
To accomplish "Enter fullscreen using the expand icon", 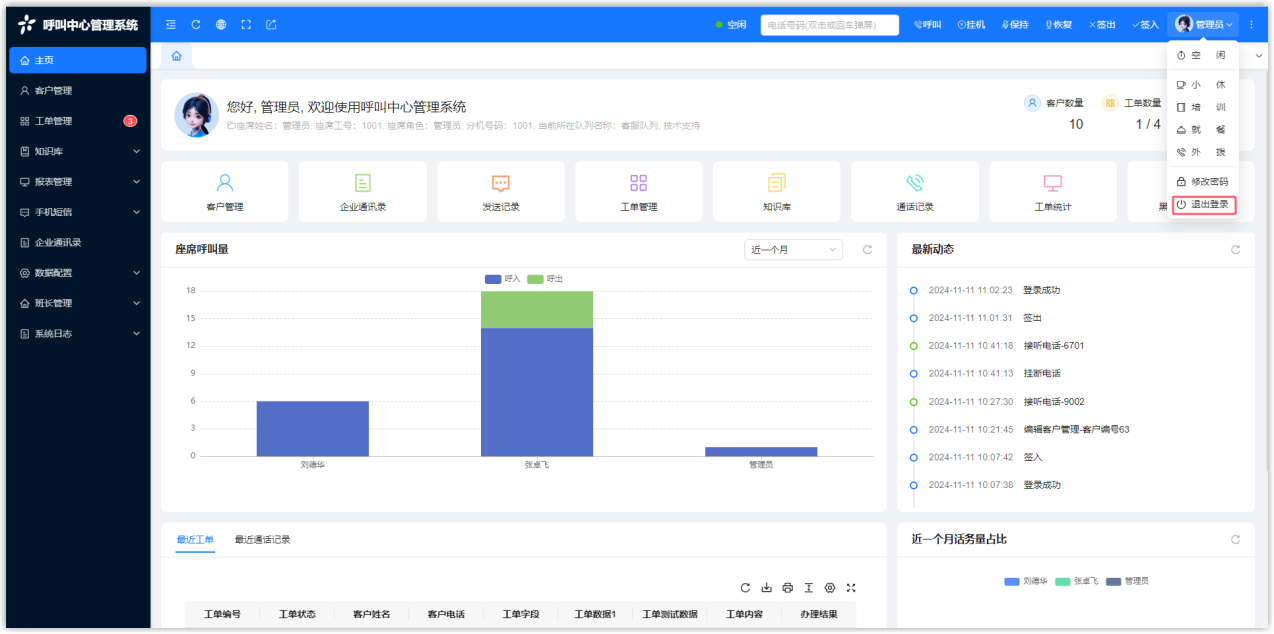I will pyautogui.click(x=246, y=24).
